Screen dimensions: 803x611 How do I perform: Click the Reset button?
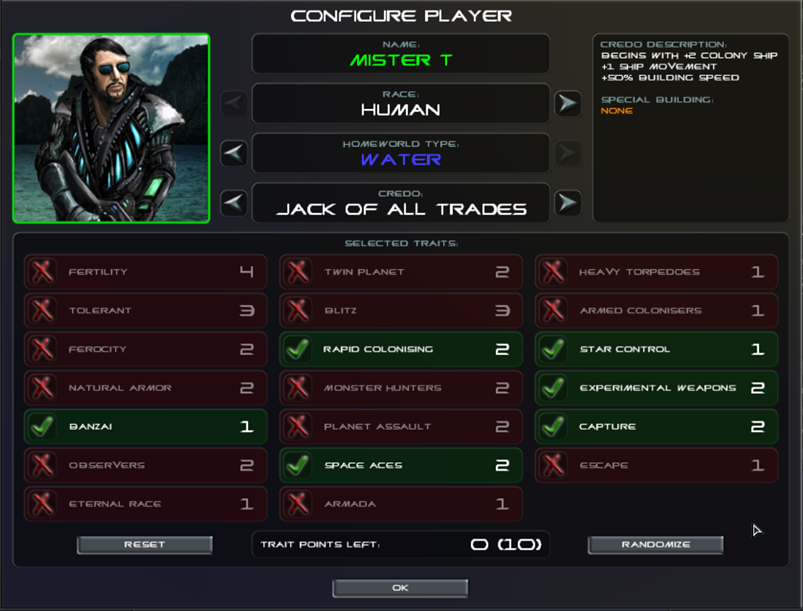144,544
